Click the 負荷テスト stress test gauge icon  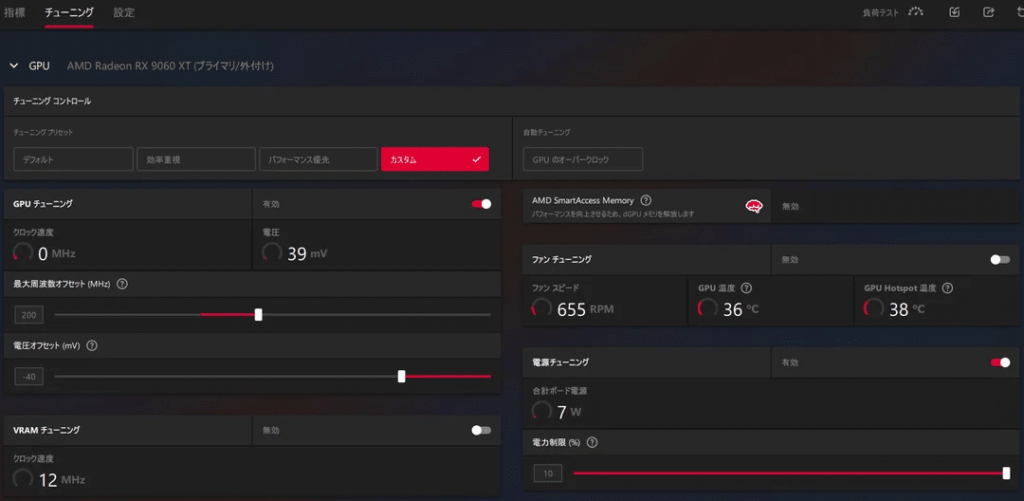(x=916, y=12)
